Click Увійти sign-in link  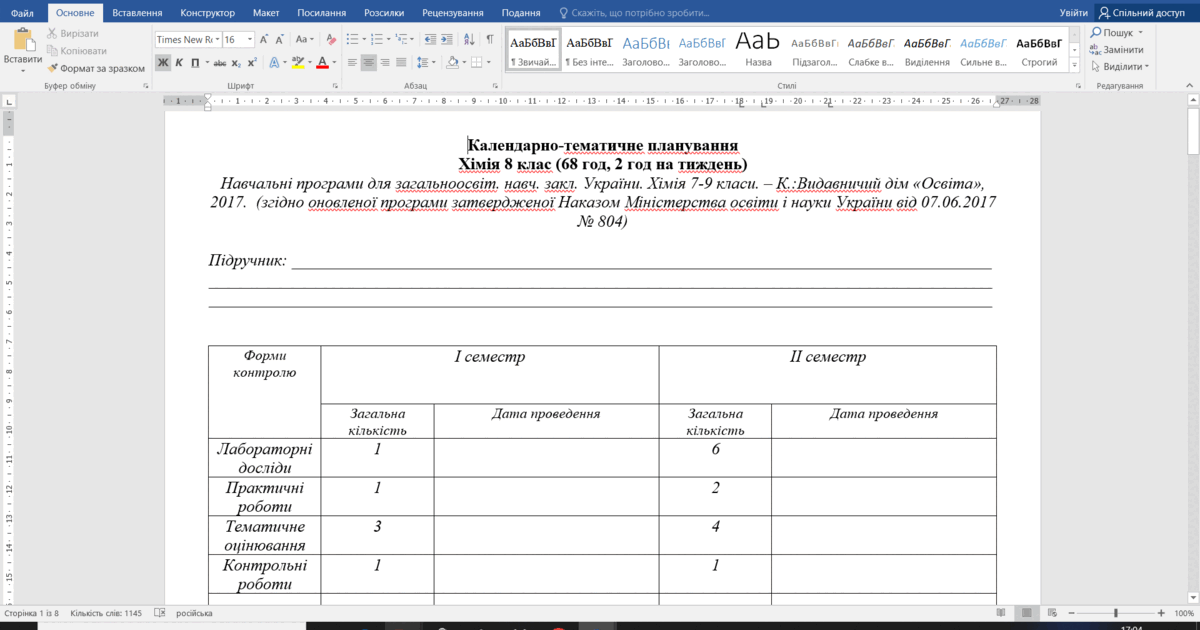coord(1074,12)
